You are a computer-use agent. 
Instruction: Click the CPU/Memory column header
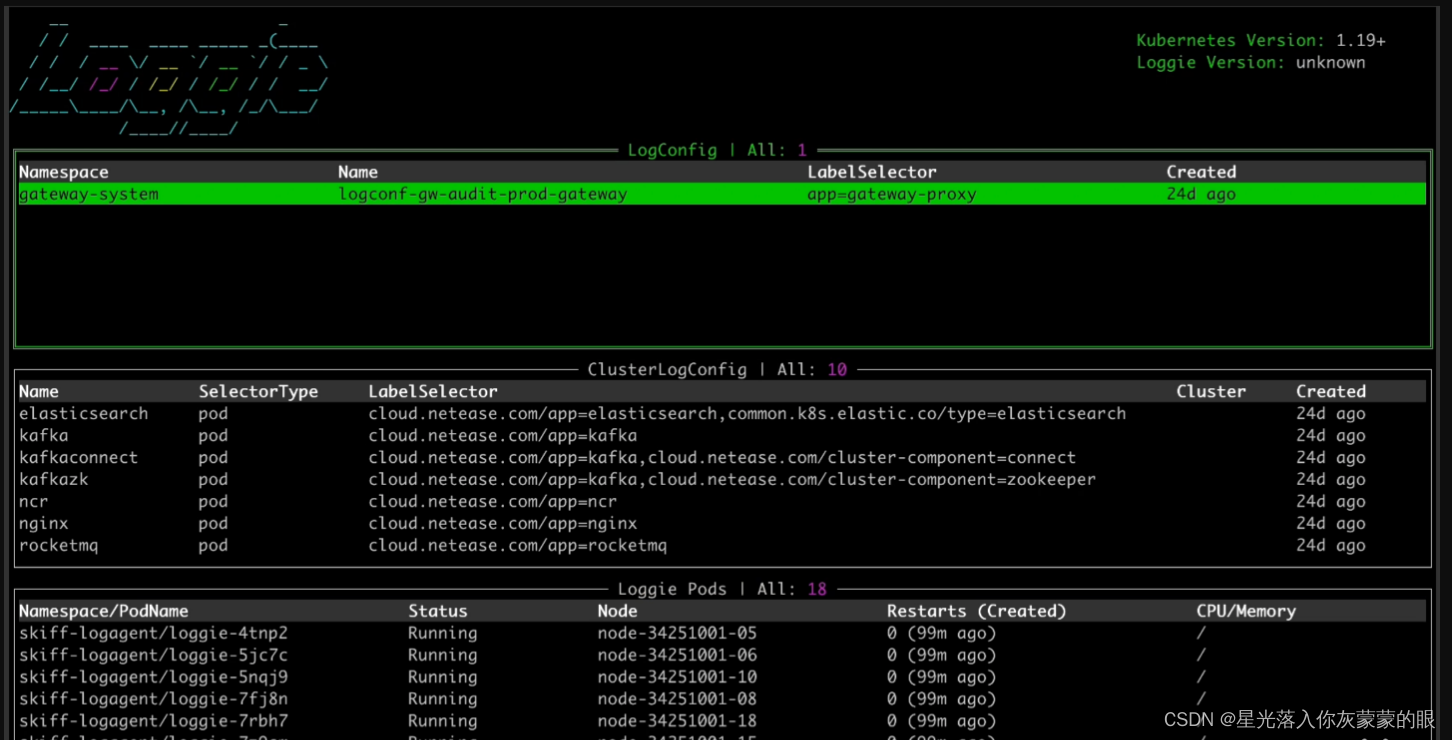(x=1246, y=611)
